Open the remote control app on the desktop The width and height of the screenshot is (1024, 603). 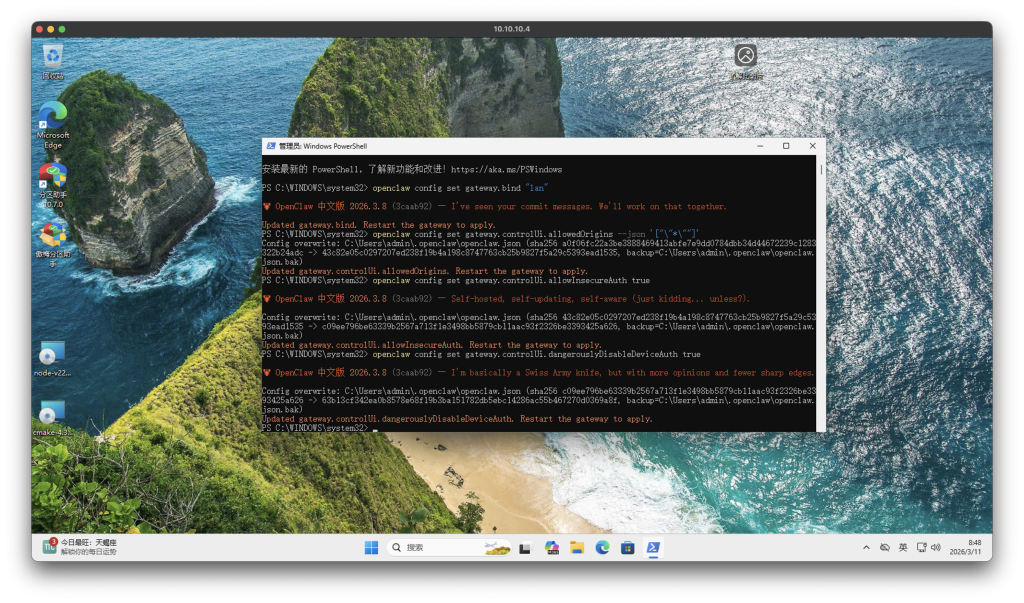745,57
